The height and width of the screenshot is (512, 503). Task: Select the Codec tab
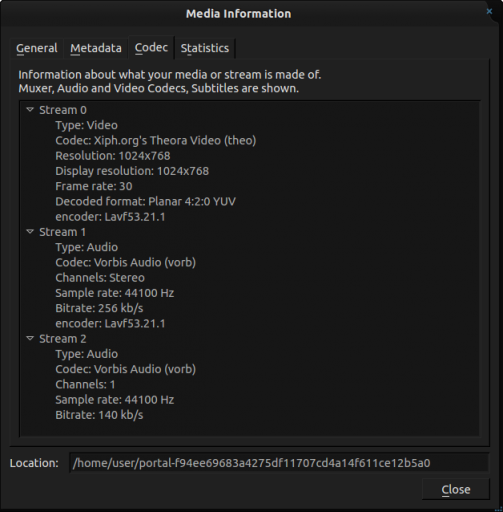click(151, 48)
